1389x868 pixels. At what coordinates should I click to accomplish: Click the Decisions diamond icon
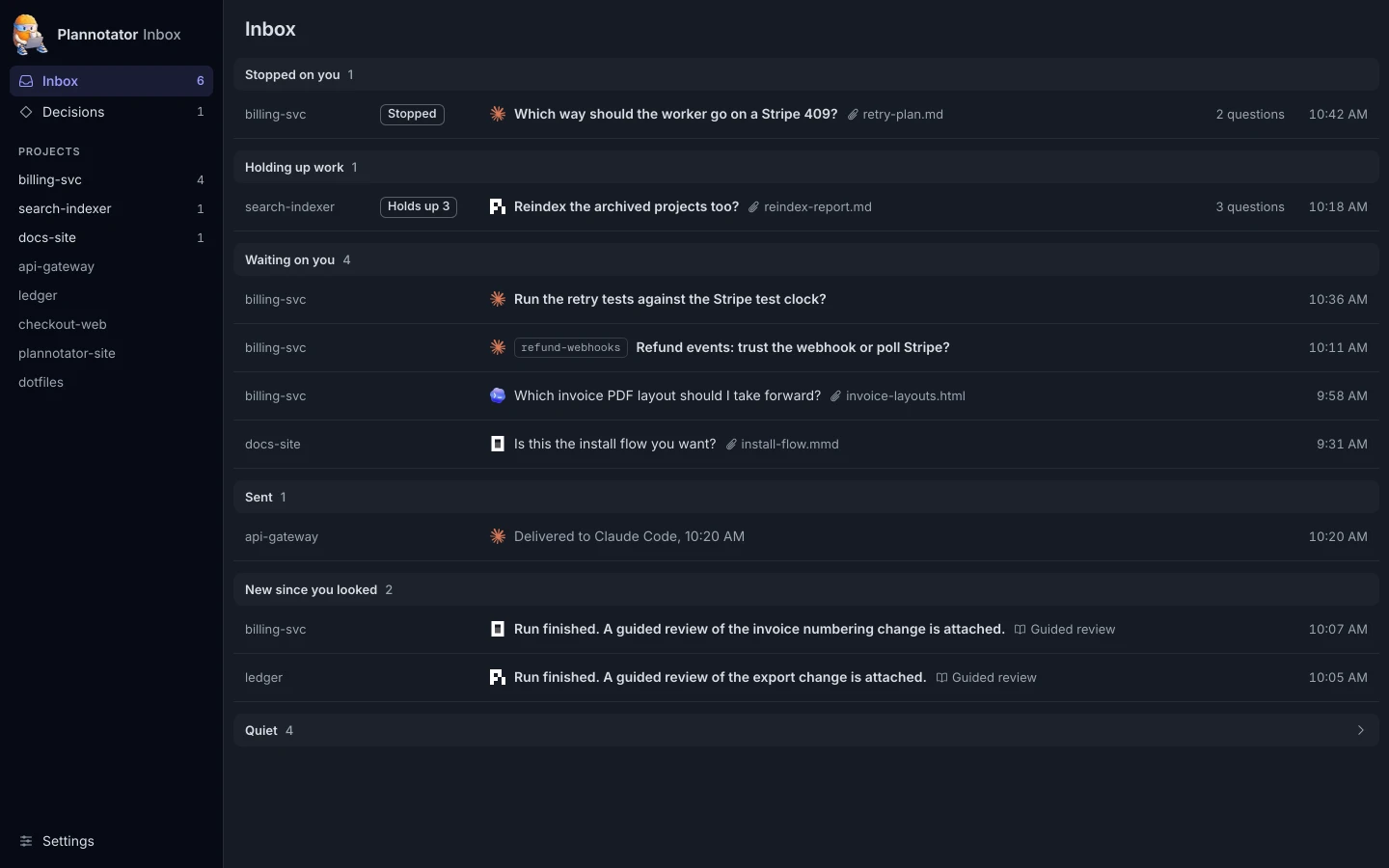point(26,112)
